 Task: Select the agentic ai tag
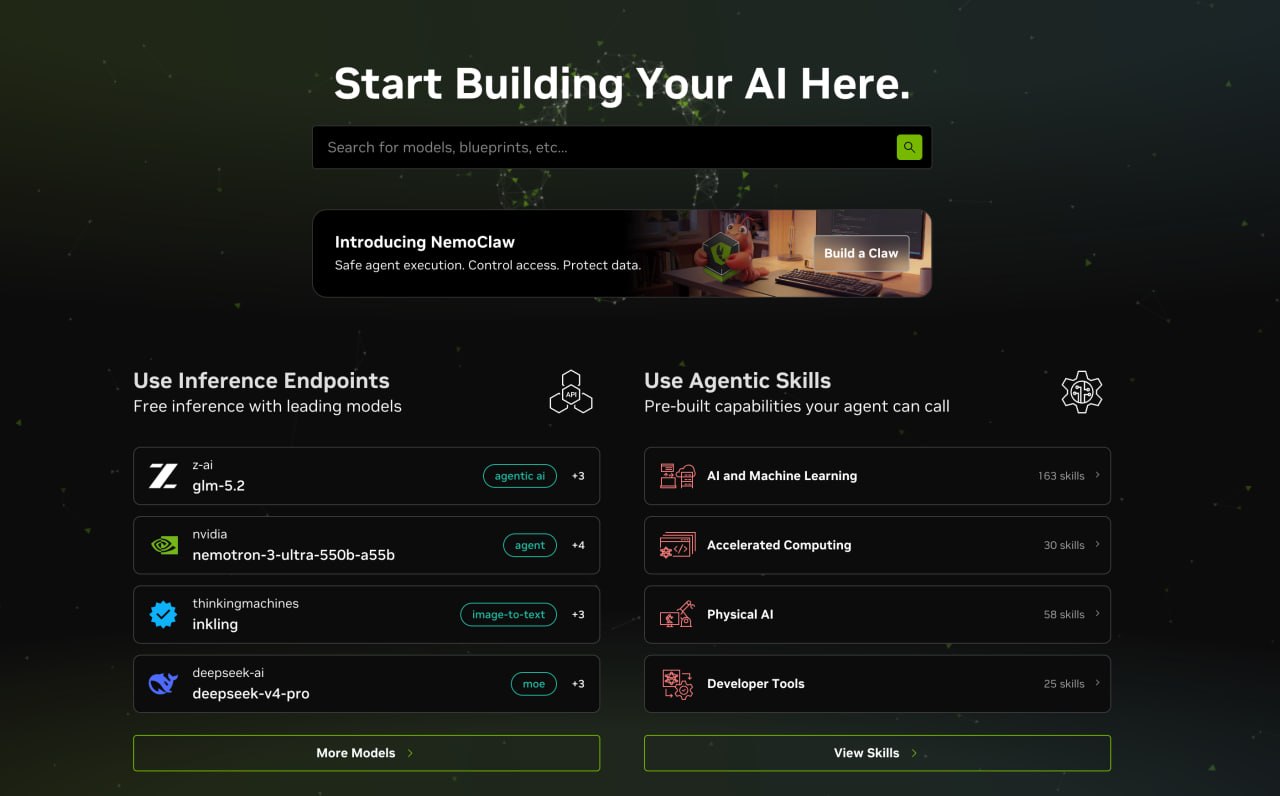point(520,476)
